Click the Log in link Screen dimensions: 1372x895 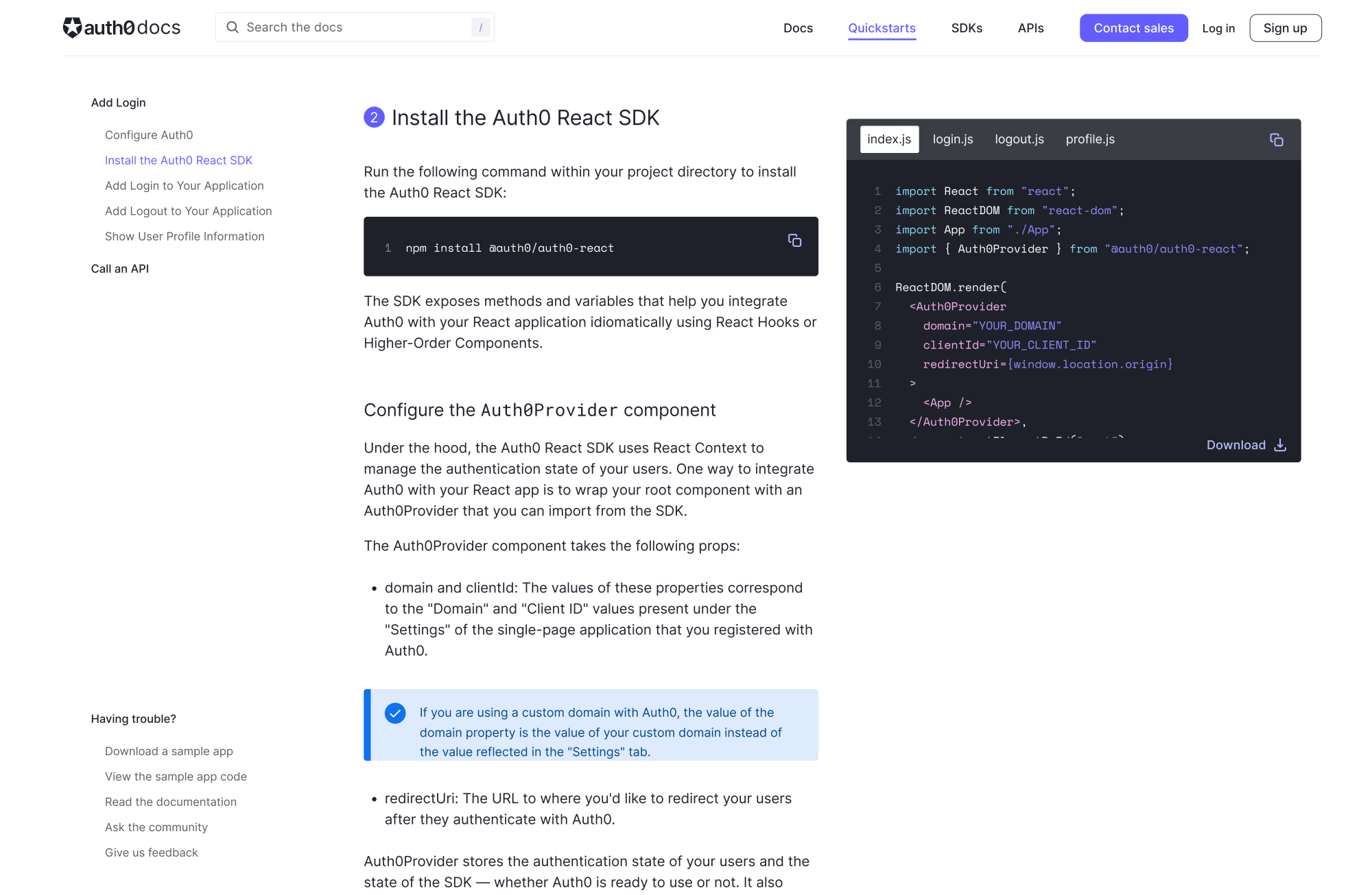(1218, 28)
